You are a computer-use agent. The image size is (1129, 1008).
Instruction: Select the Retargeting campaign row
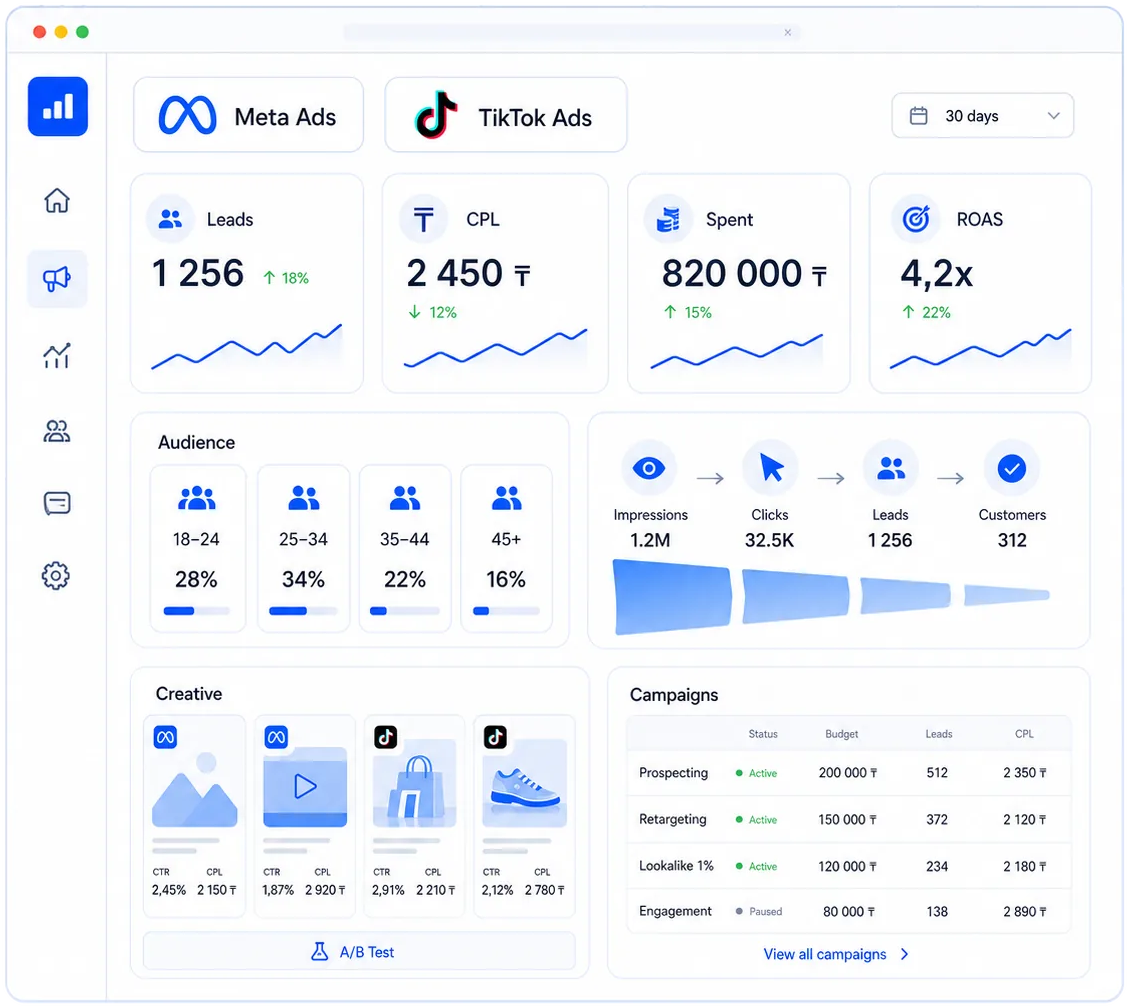tap(849, 819)
